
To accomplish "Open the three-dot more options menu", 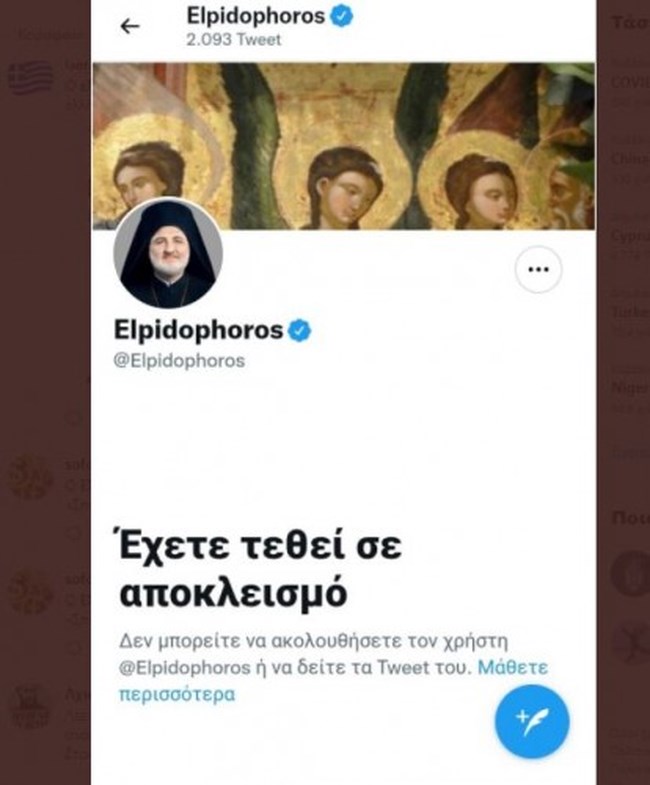I will 538,269.
